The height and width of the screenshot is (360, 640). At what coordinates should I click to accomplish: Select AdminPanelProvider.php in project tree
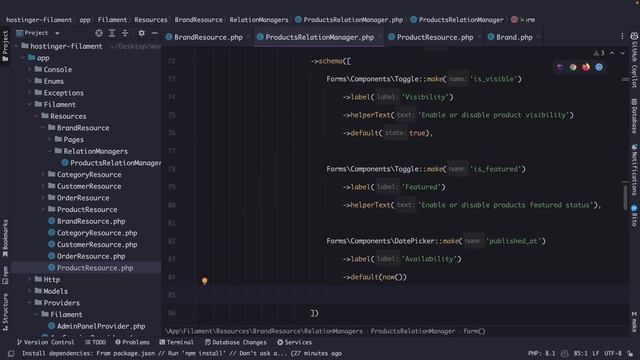[x=97, y=326]
